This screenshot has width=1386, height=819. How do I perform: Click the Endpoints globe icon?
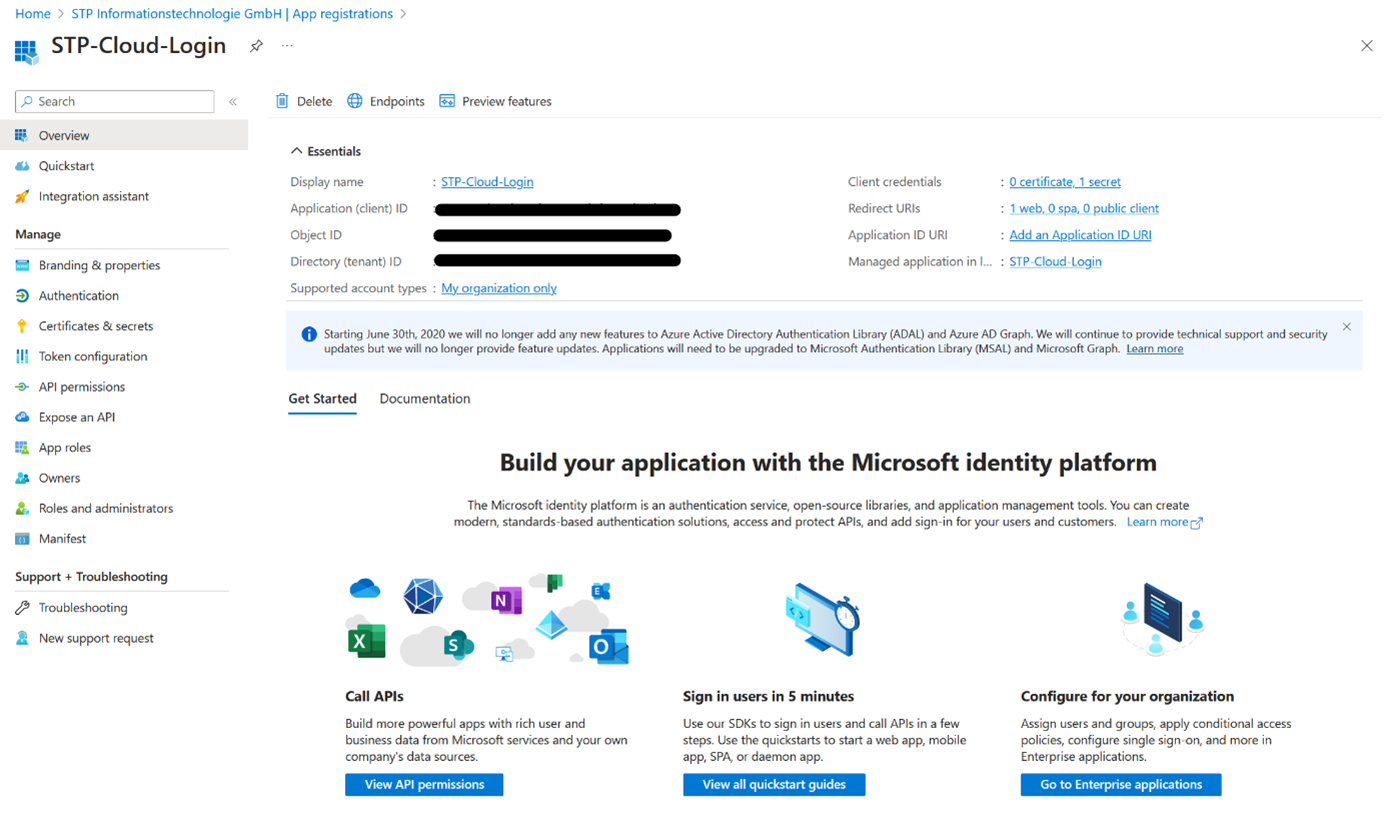355,101
